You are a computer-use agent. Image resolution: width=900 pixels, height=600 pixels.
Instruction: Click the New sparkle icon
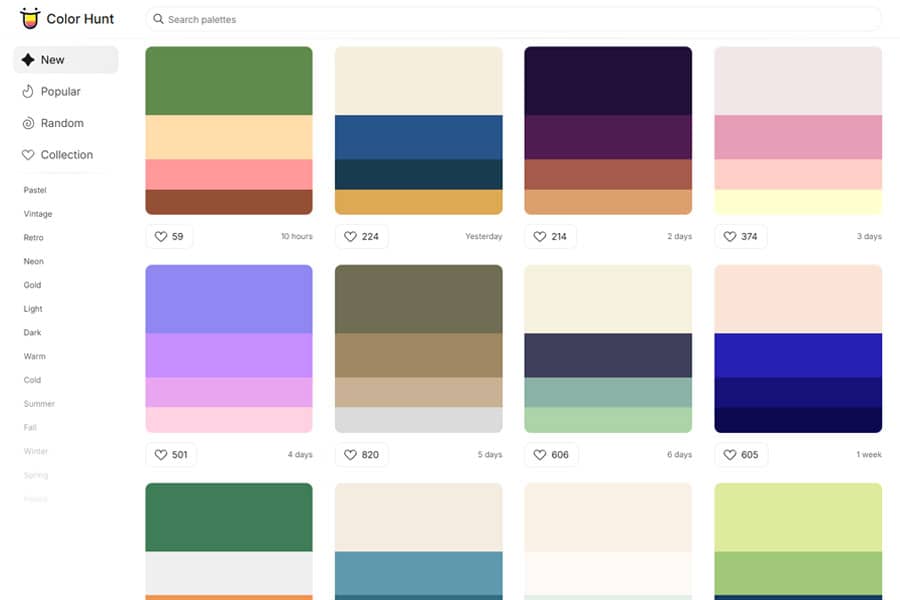(28, 60)
